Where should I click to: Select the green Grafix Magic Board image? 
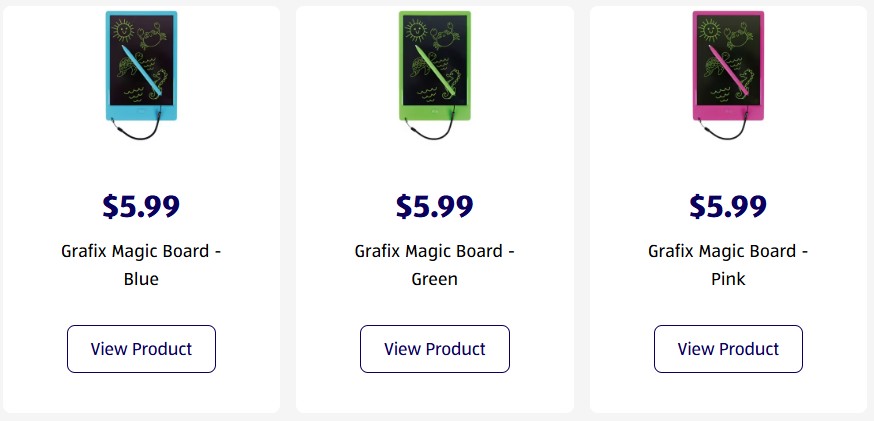click(x=435, y=75)
